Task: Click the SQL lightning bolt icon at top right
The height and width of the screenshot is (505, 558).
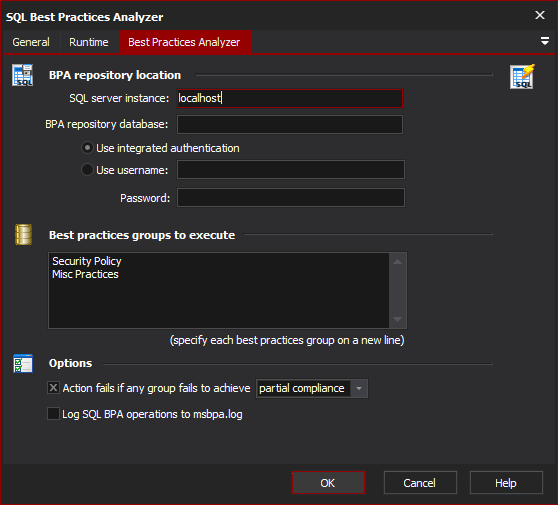Action: click(522, 76)
